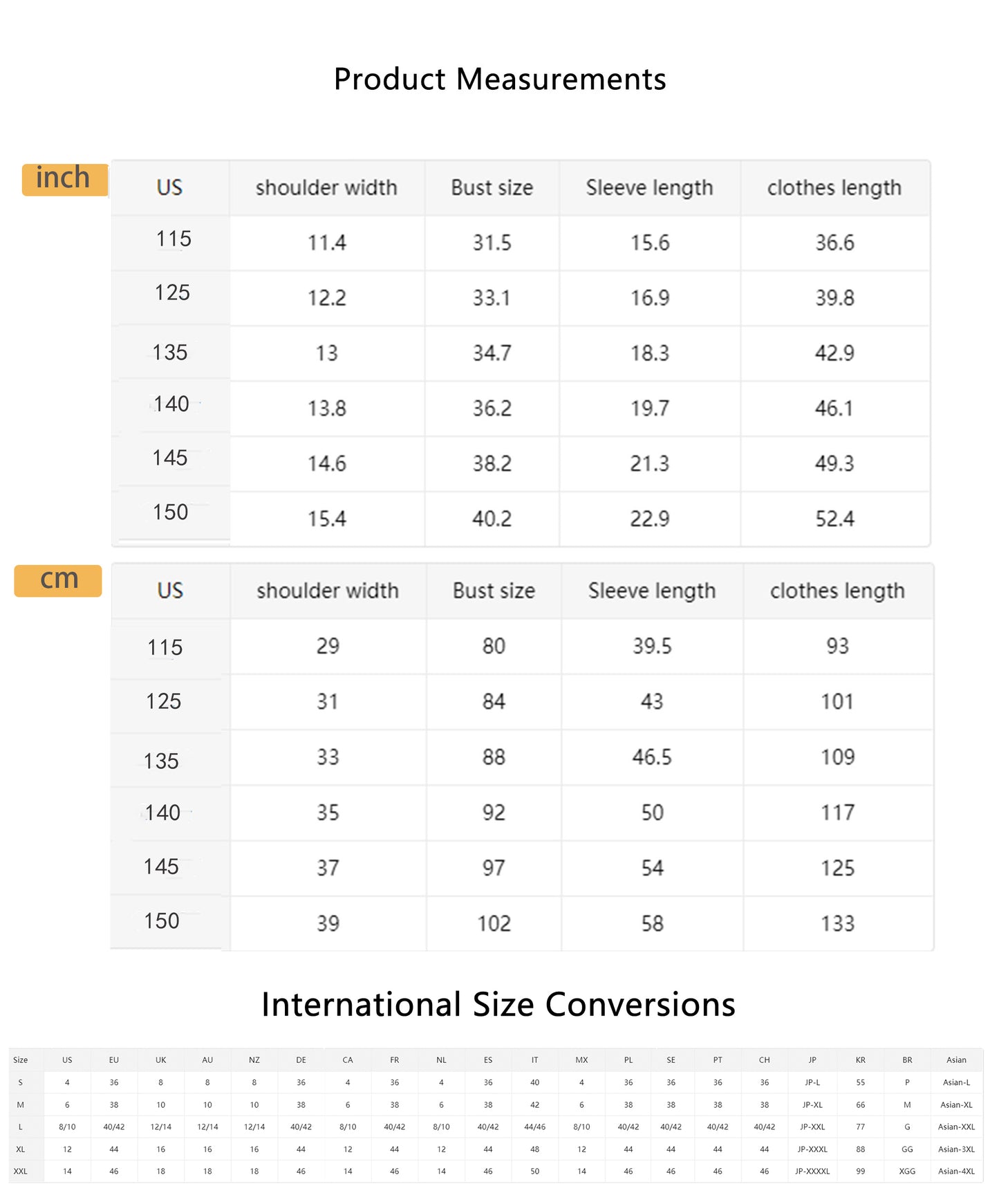
Task: Click the EU column header
Action: point(114,1059)
